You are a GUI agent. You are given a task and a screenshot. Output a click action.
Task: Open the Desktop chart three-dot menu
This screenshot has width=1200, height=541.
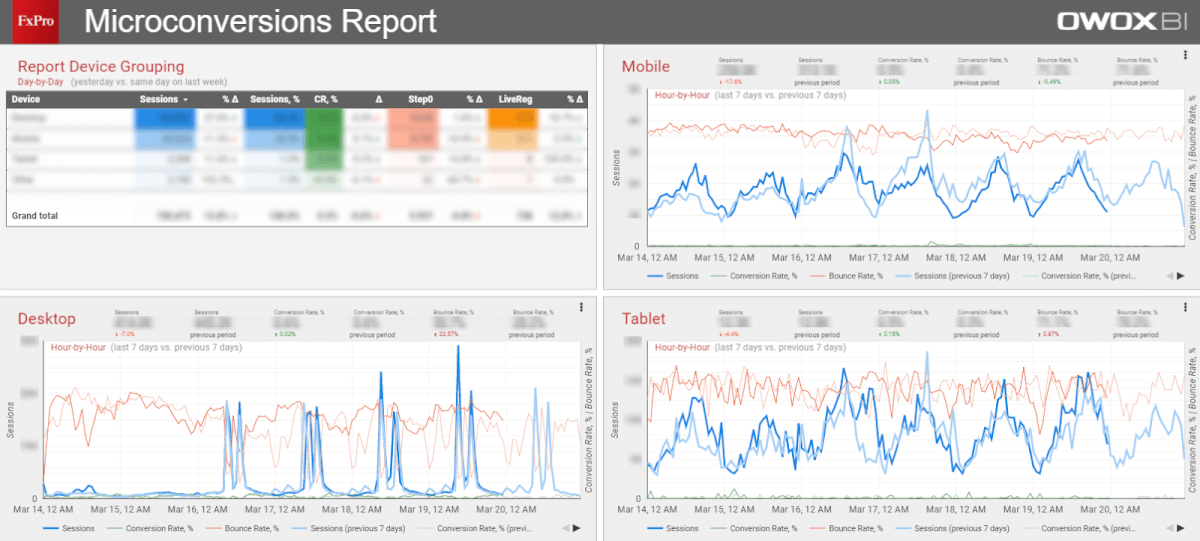click(581, 308)
